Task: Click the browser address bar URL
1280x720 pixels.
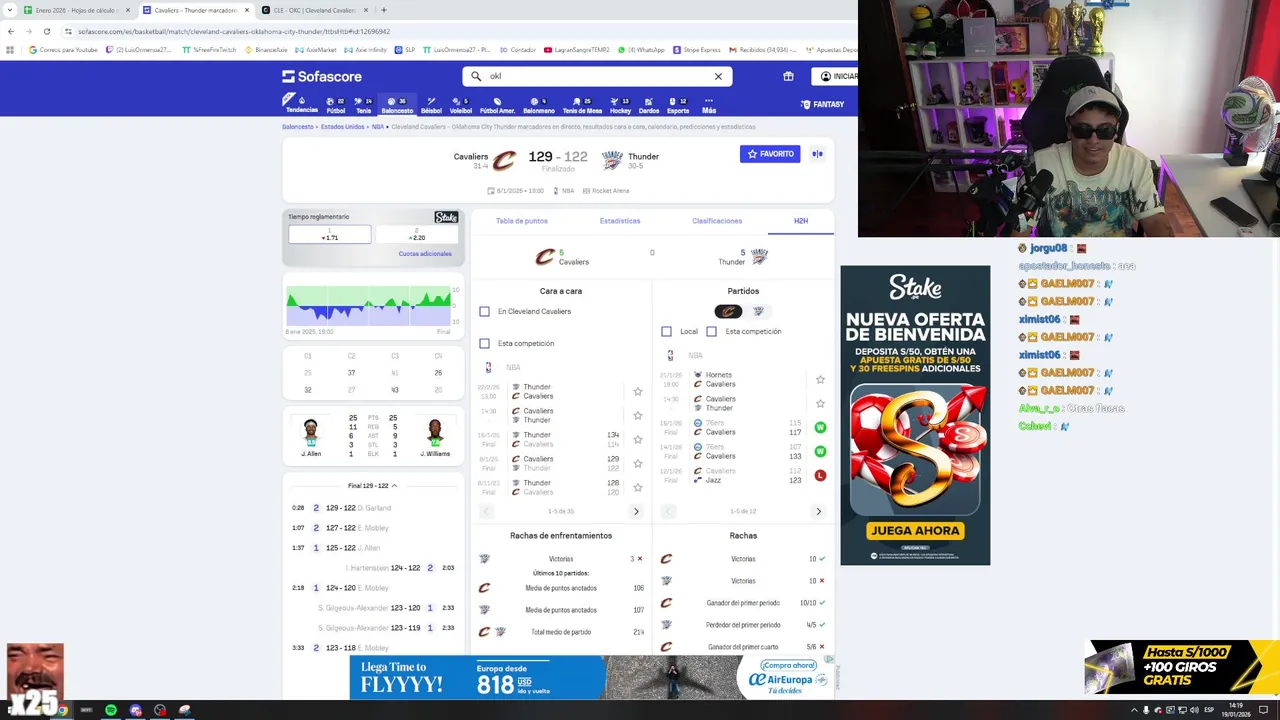Action: point(234,31)
